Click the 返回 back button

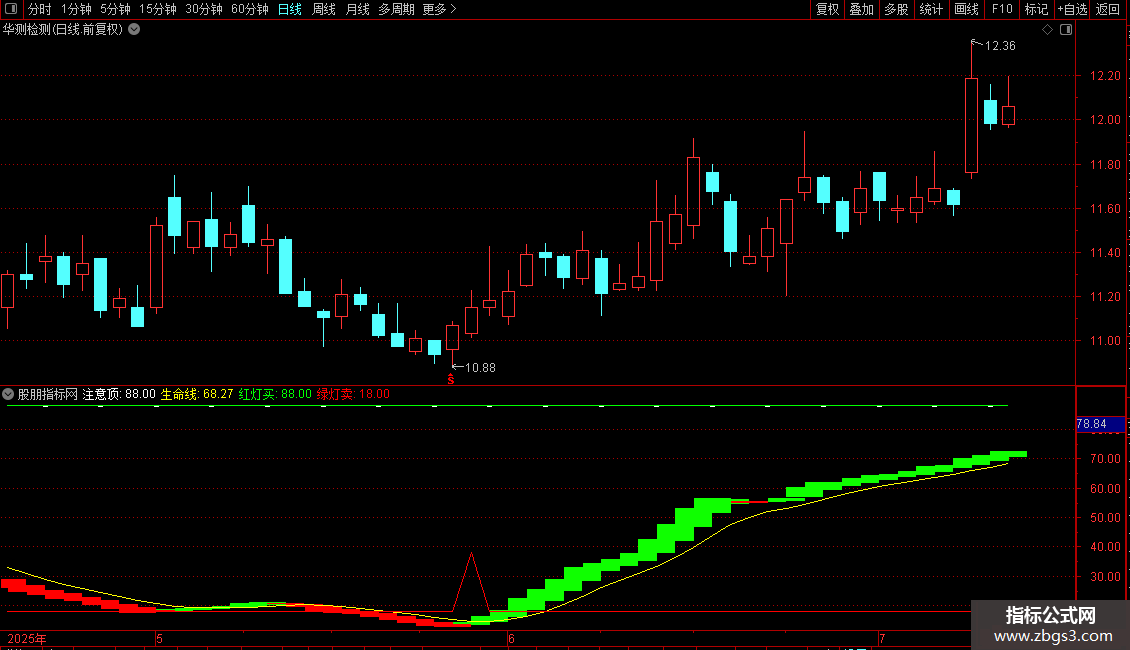pos(1108,9)
